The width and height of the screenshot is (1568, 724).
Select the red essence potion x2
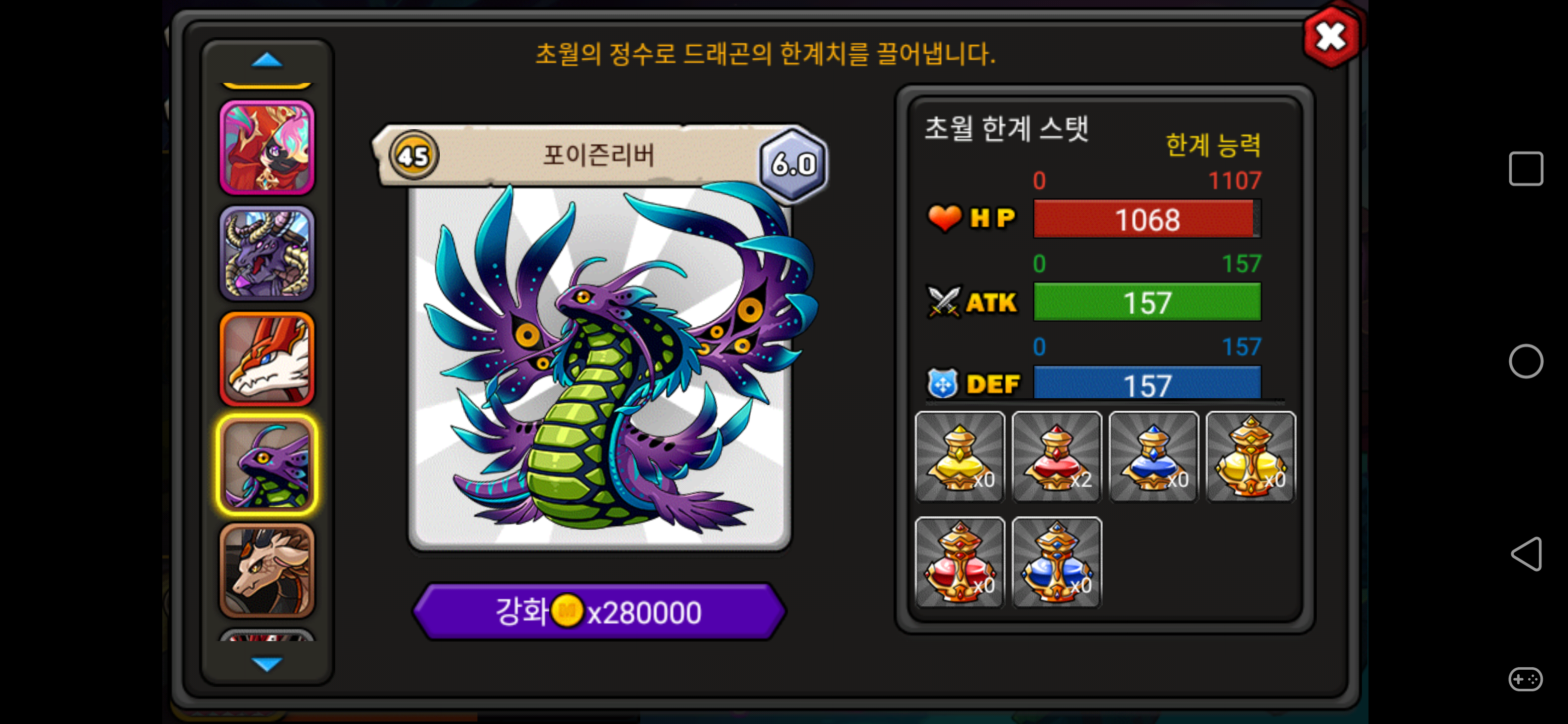pos(1057,457)
